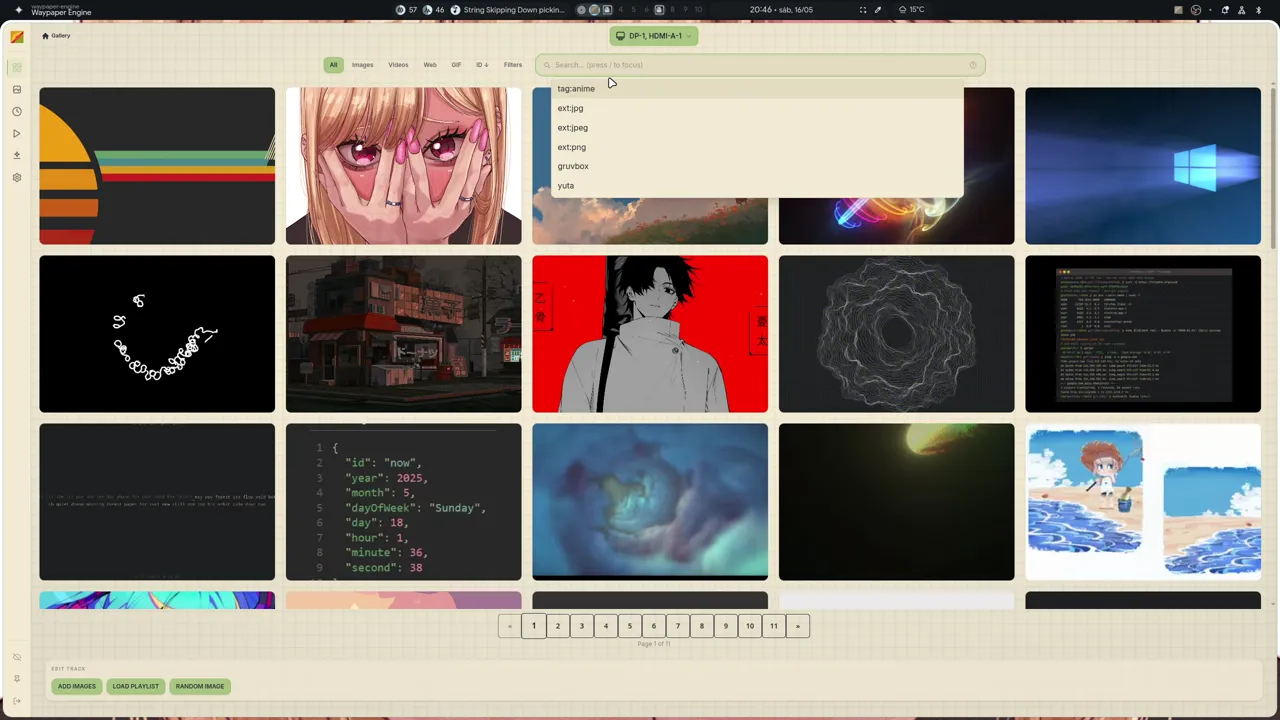This screenshot has height=720, width=1280.
Task: Open the clock history icon in sidebar
Action: (17, 111)
